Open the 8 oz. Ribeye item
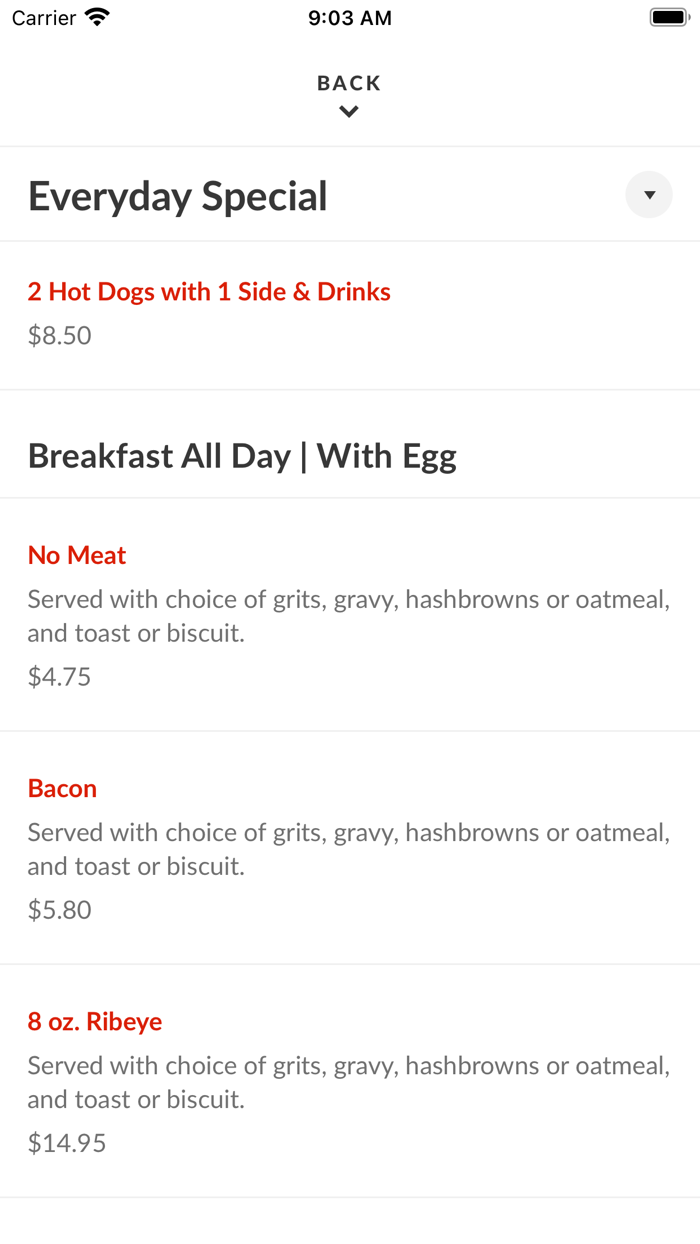700x1244 pixels. coord(95,1021)
